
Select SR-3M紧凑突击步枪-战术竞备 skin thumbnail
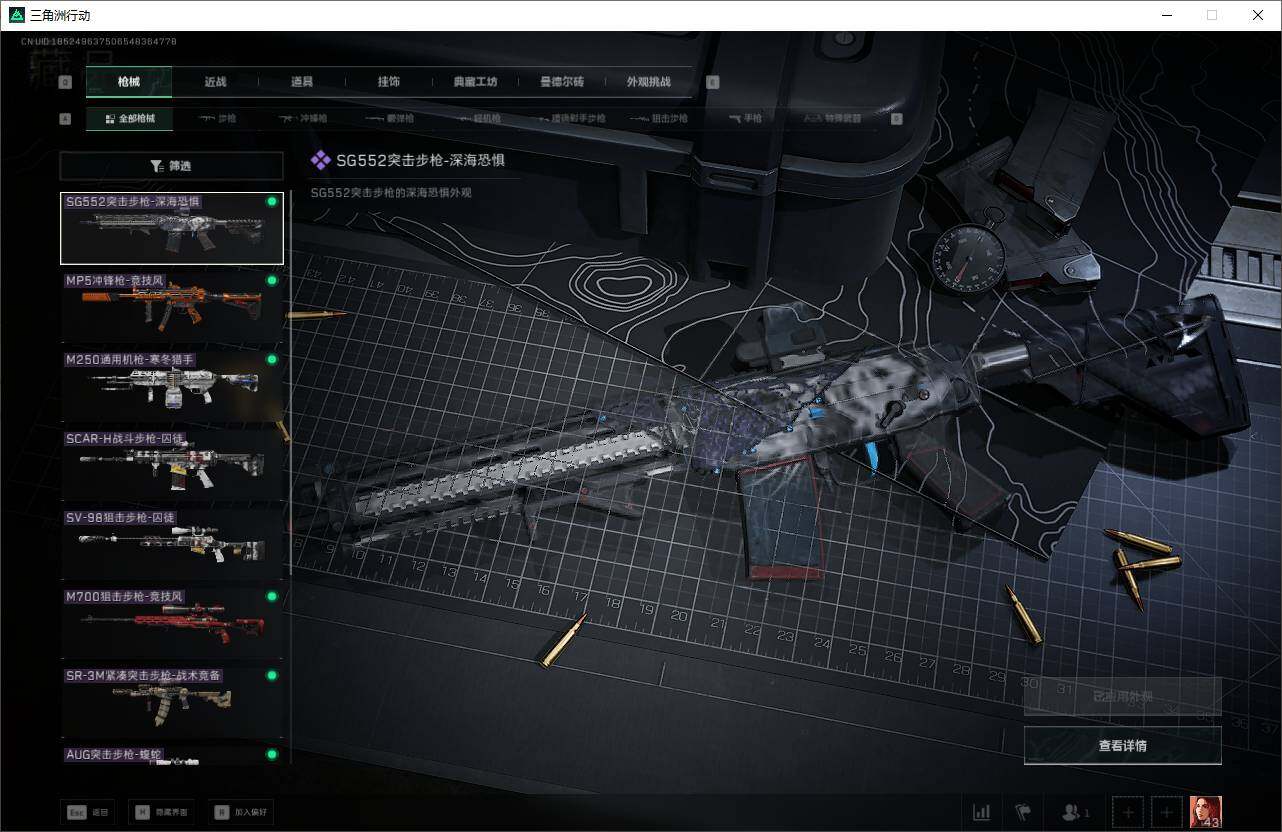coord(172,702)
